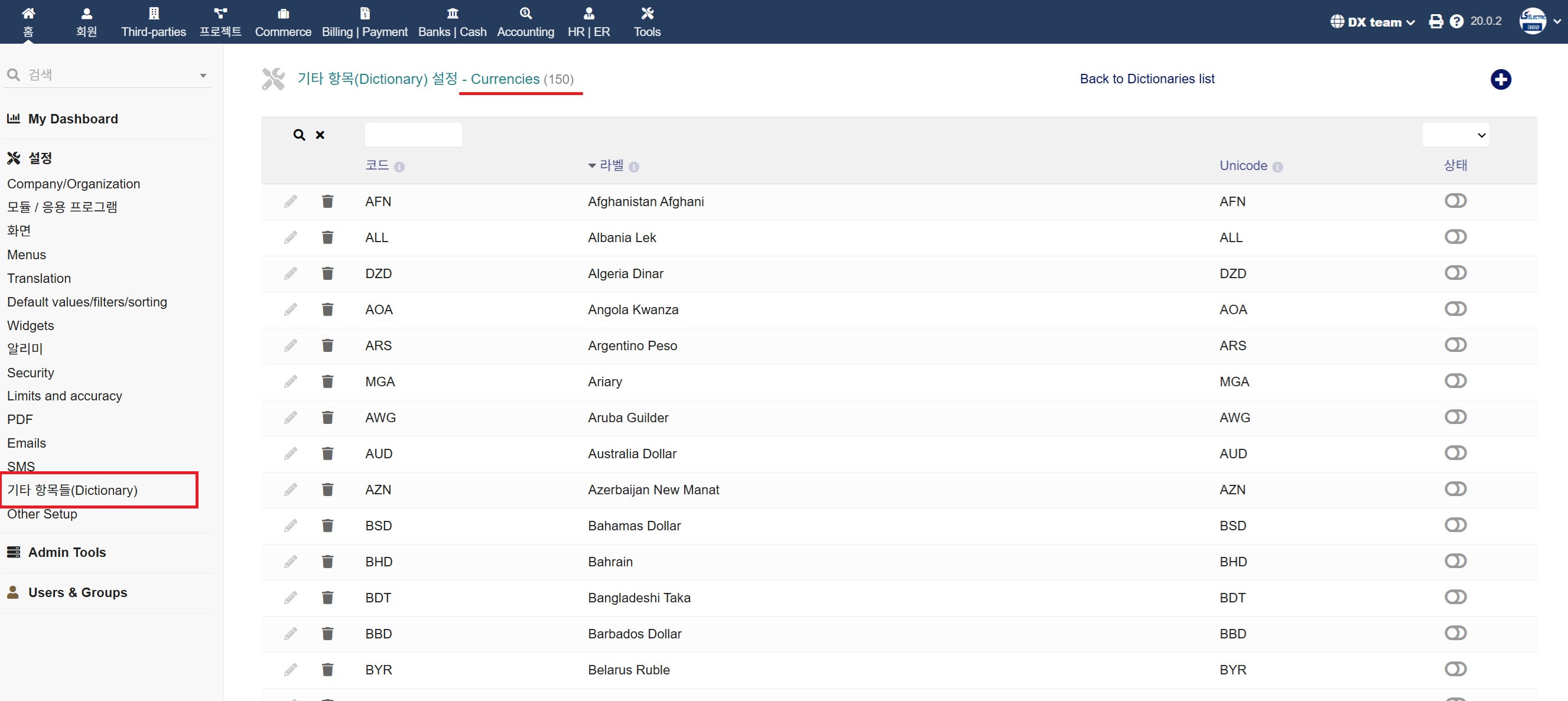Delete the Albania Lek row via trash icon
1568x701 pixels.
[327, 237]
